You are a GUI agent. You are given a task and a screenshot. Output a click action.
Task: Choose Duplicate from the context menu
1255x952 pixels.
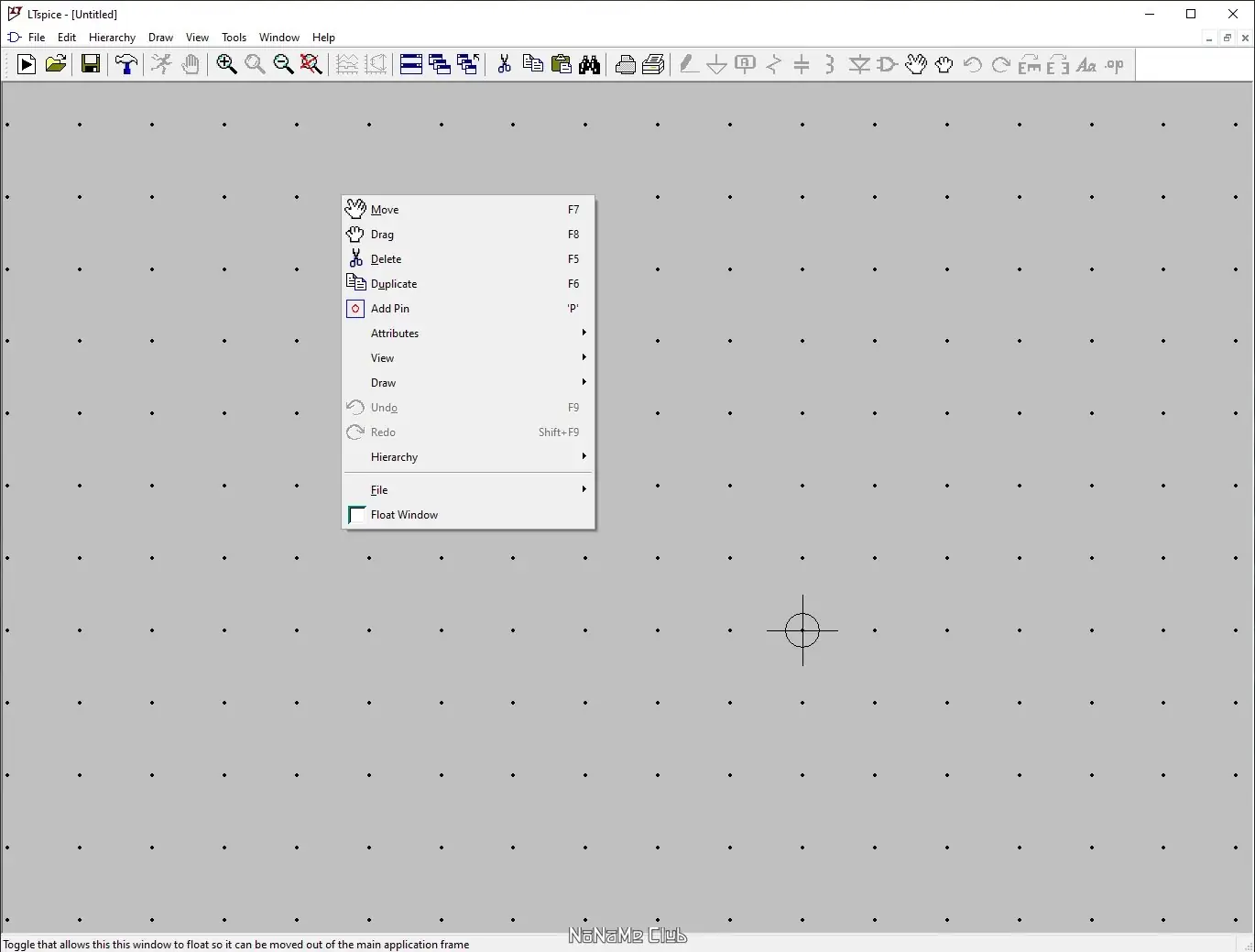click(468, 284)
